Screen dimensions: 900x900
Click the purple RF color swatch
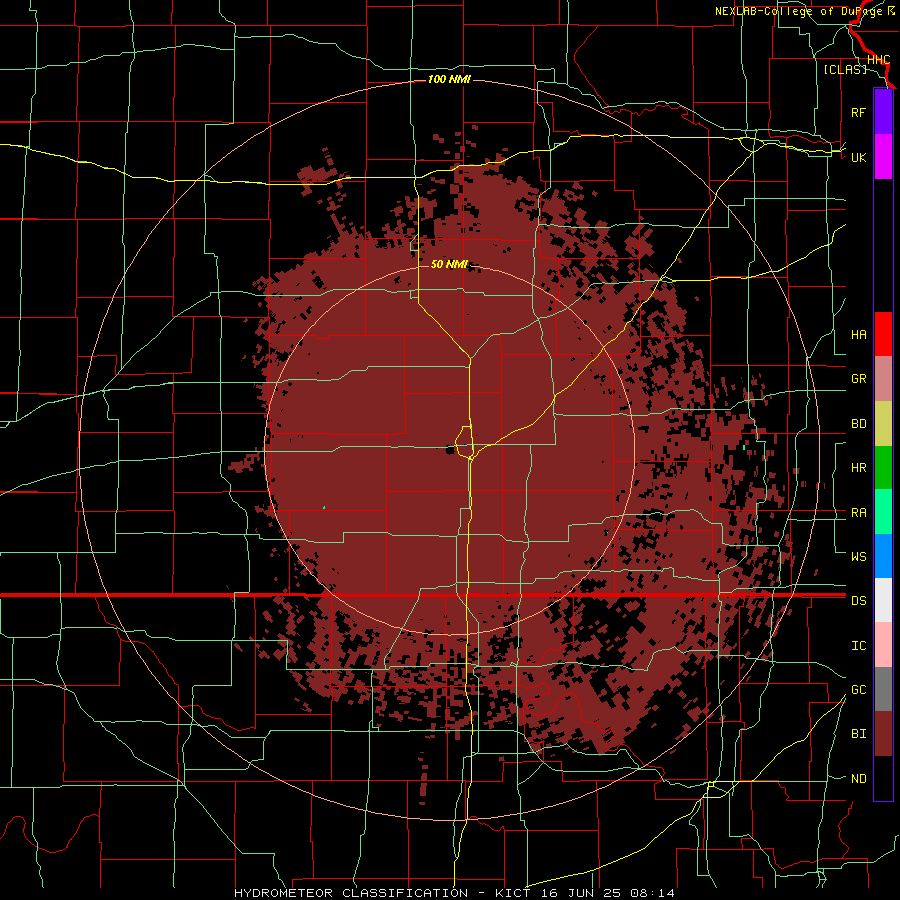click(x=883, y=112)
